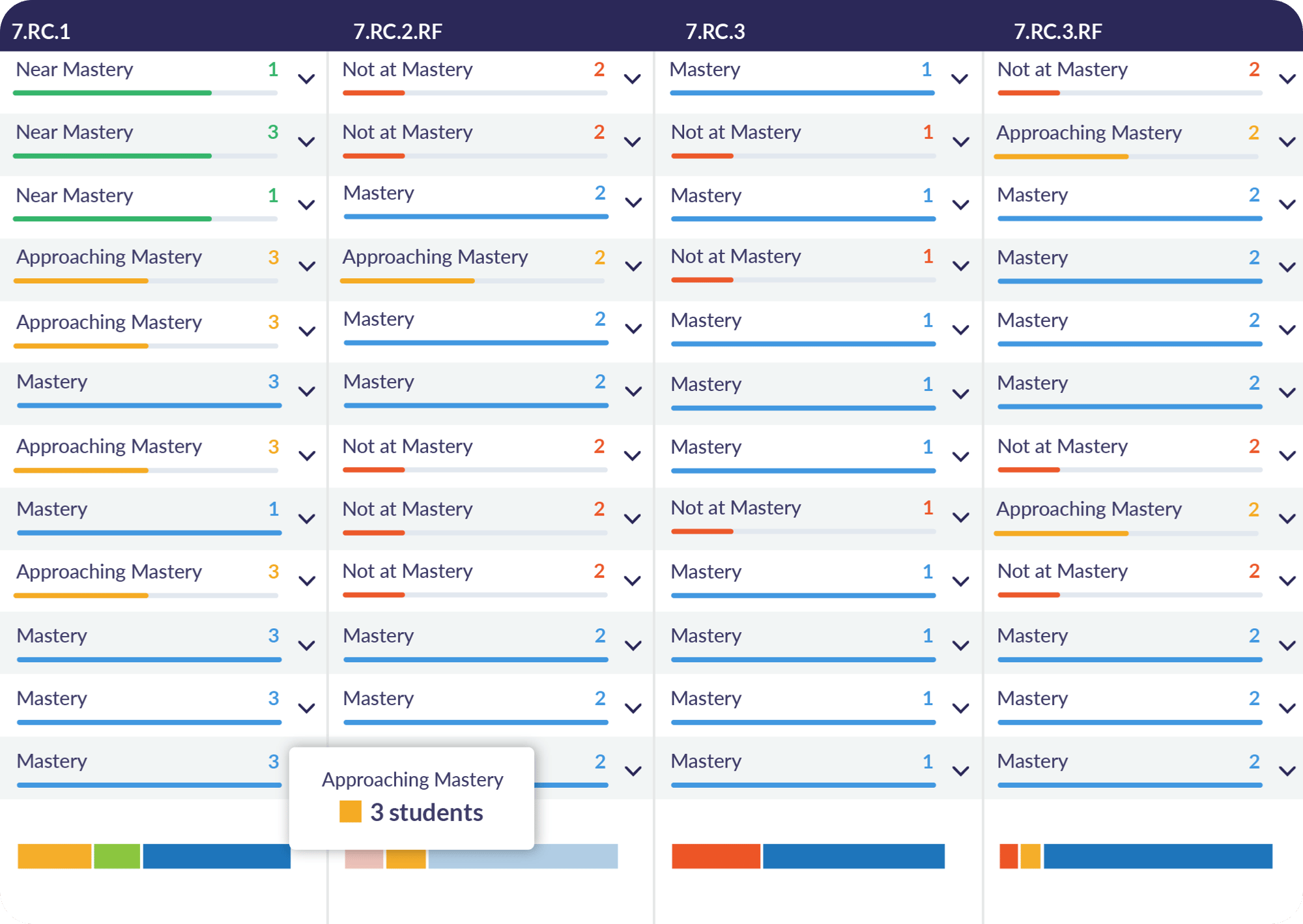Open chevron for Approaching Mastery row in 7.RC.2.RF
The height and width of the screenshot is (924, 1303).
(633, 267)
